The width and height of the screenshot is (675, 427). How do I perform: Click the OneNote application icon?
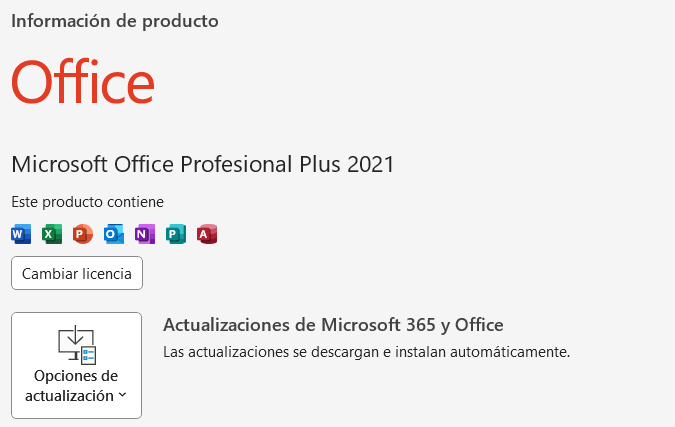coord(145,234)
